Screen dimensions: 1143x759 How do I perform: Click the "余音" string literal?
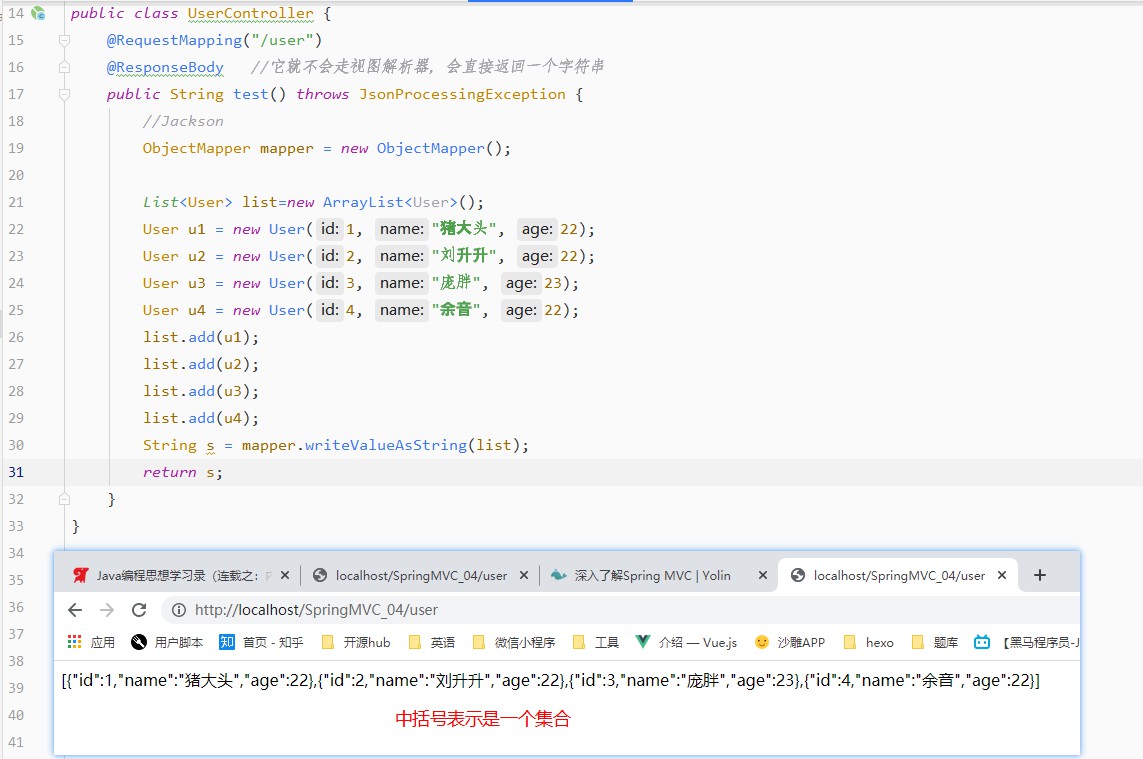pos(456,310)
